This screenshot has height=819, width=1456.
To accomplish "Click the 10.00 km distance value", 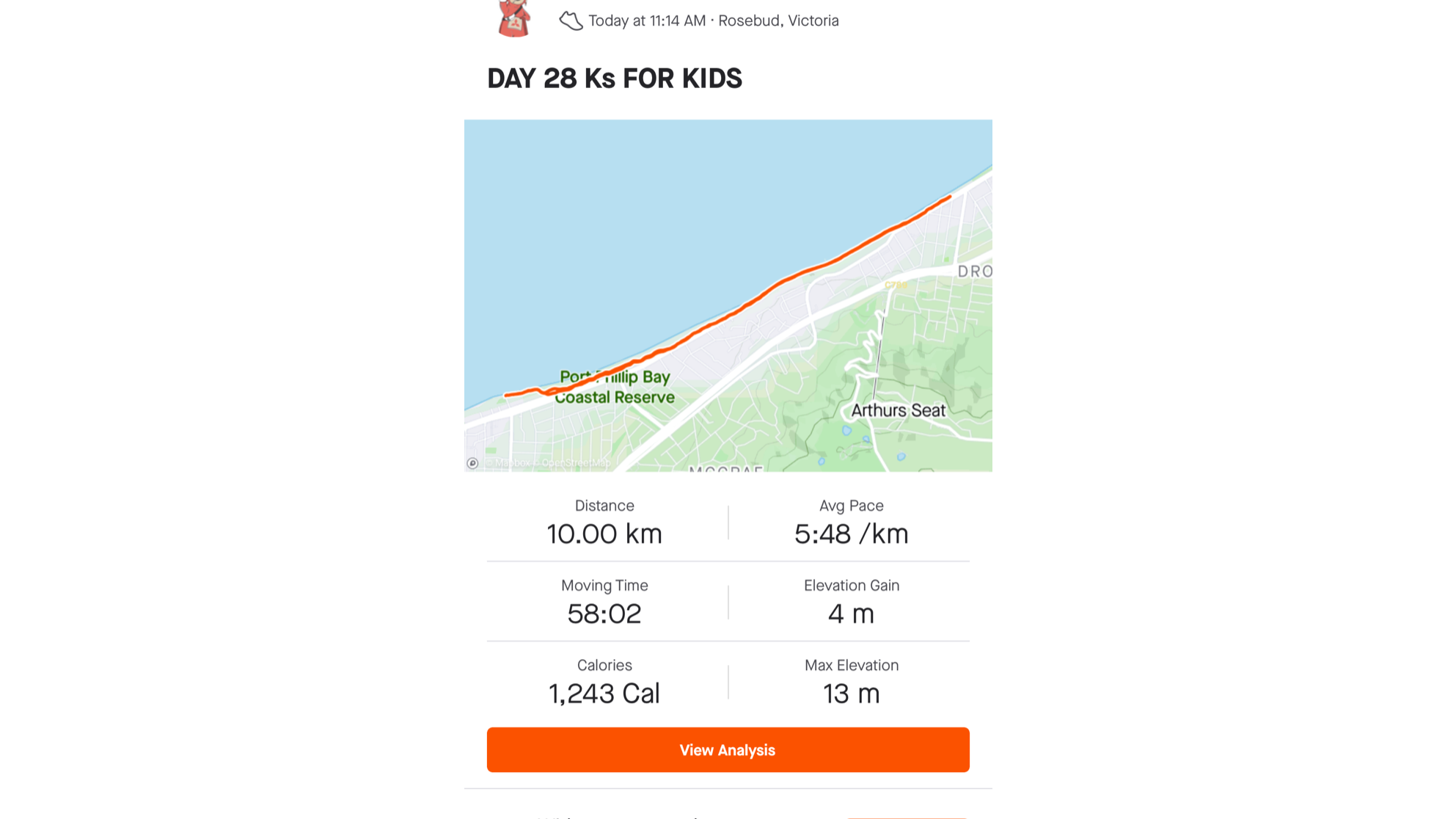I will tap(604, 534).
